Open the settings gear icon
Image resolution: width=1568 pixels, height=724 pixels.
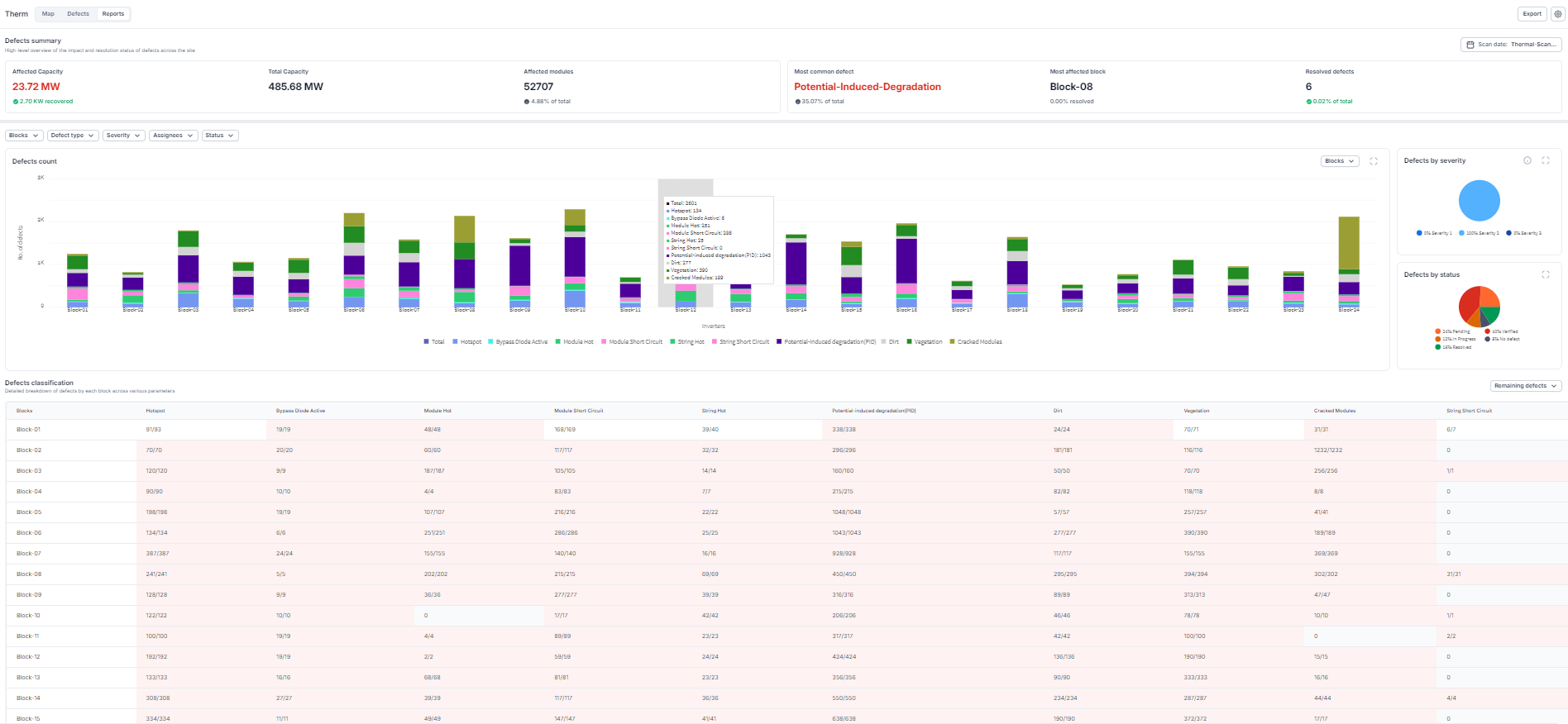pos(1557,13)
